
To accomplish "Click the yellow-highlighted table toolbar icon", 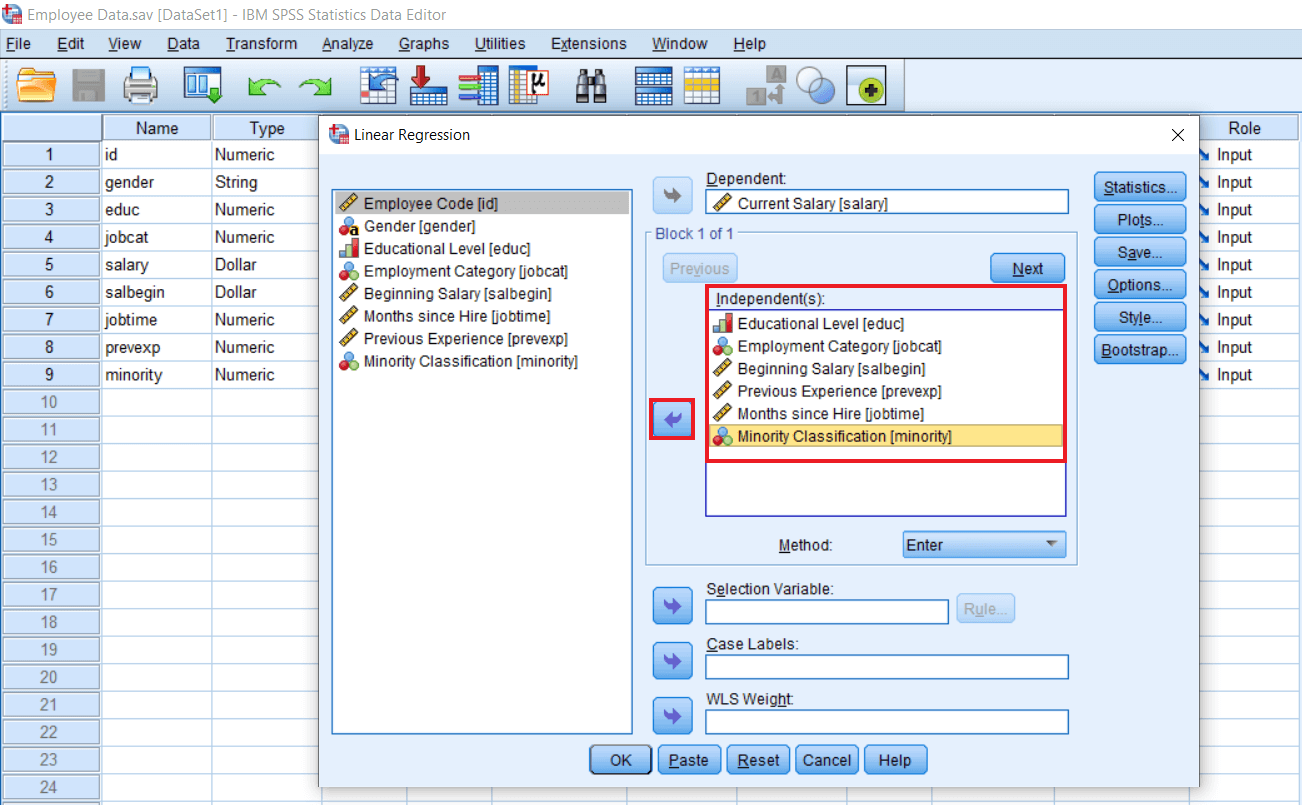I will click(702, 85).
